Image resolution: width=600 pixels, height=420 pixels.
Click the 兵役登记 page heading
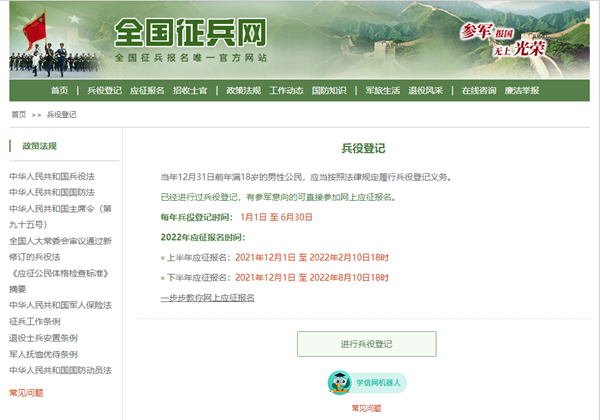point(363,148)
